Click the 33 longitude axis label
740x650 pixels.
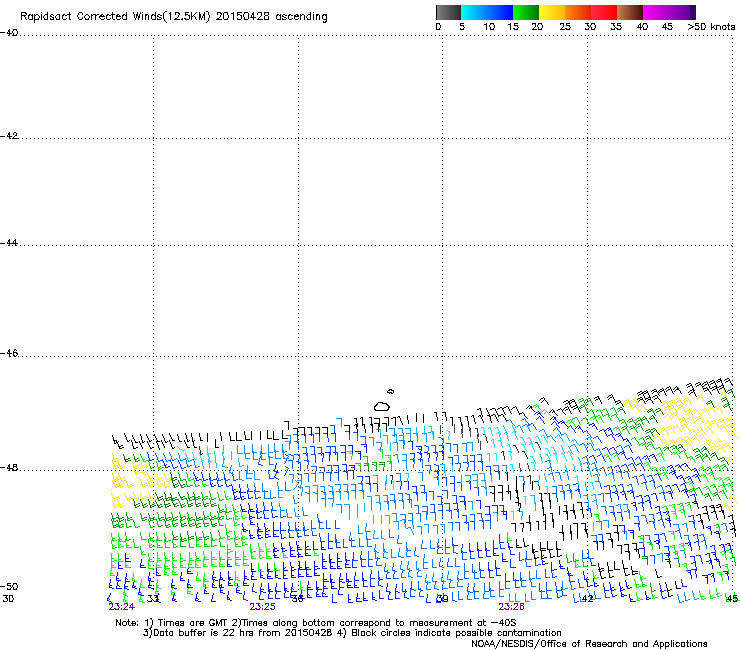click(x=153, y=599)
